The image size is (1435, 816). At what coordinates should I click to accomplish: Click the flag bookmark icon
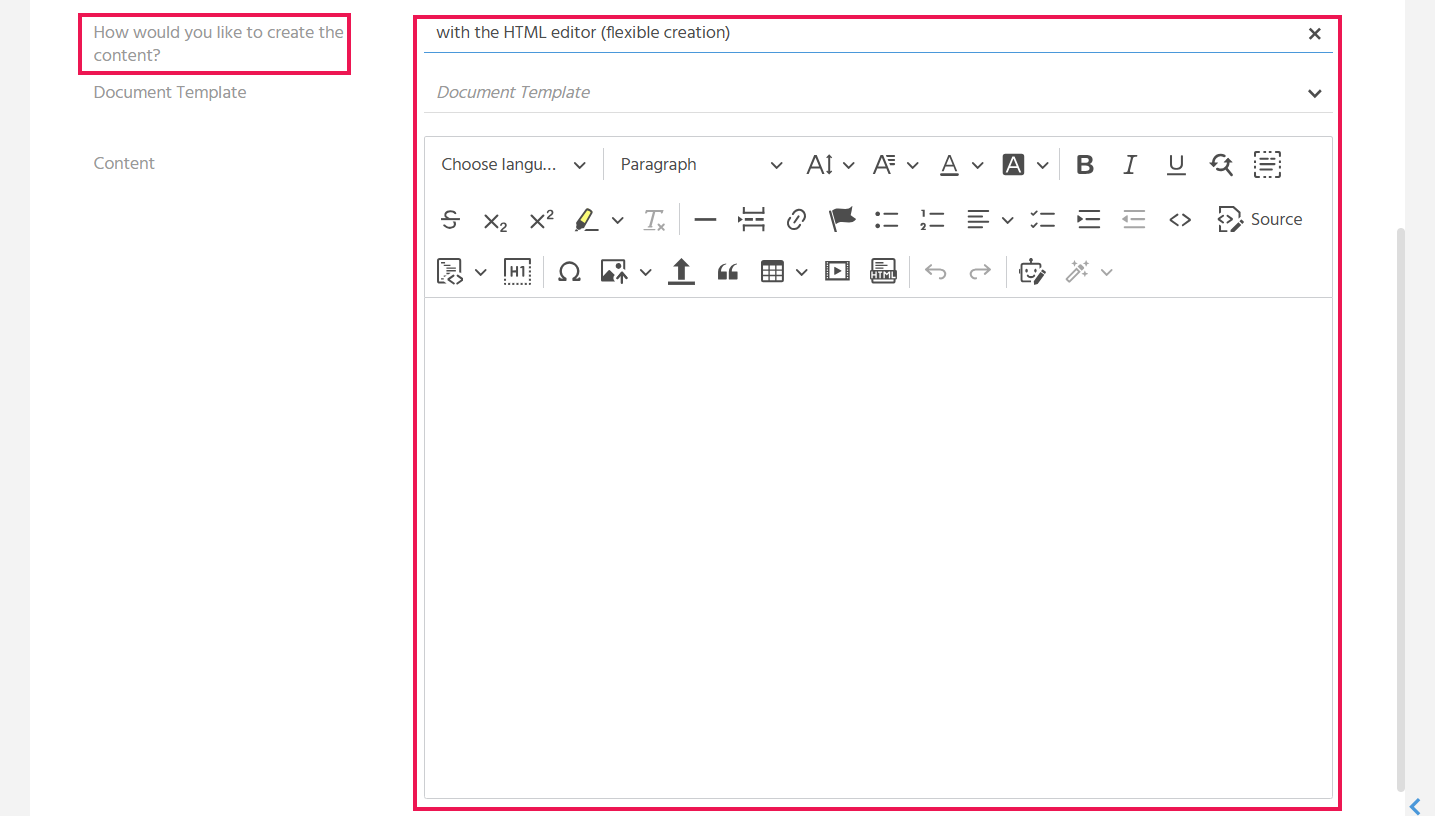tap(842, 220)
